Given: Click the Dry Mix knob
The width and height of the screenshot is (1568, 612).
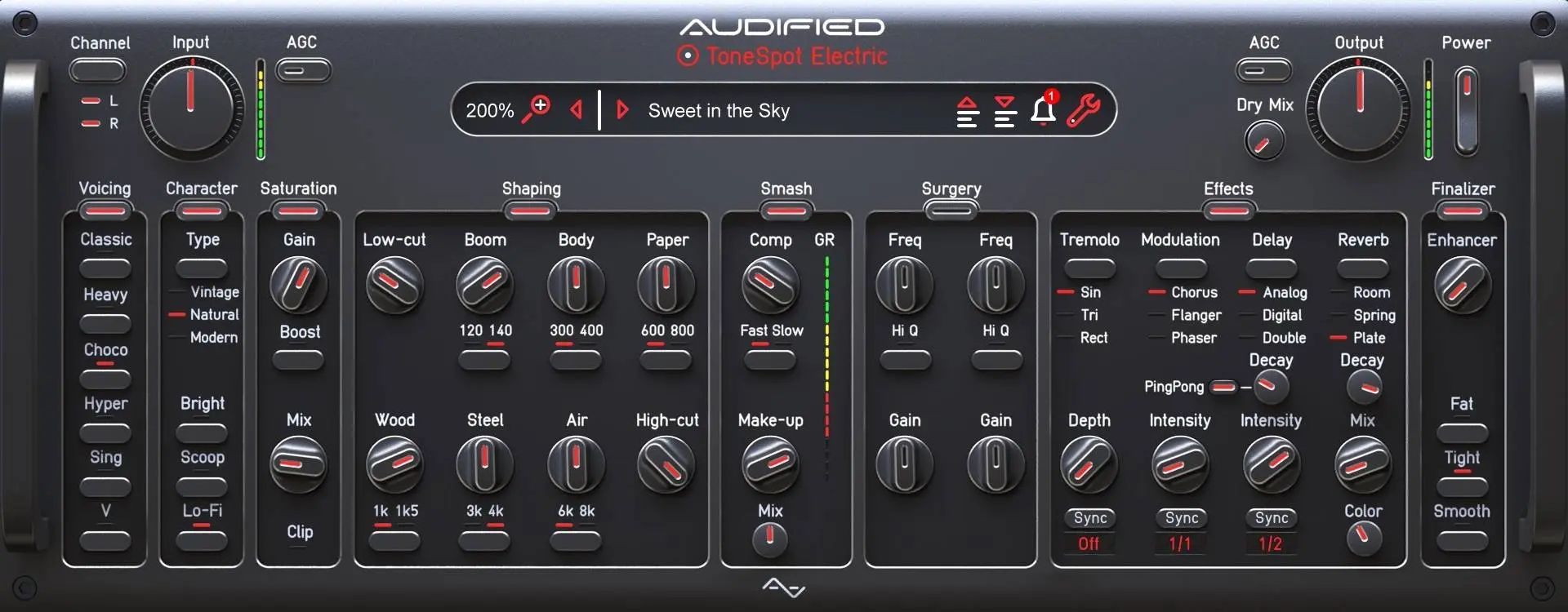Looking at the screenshot, I should pos(1264,141).
